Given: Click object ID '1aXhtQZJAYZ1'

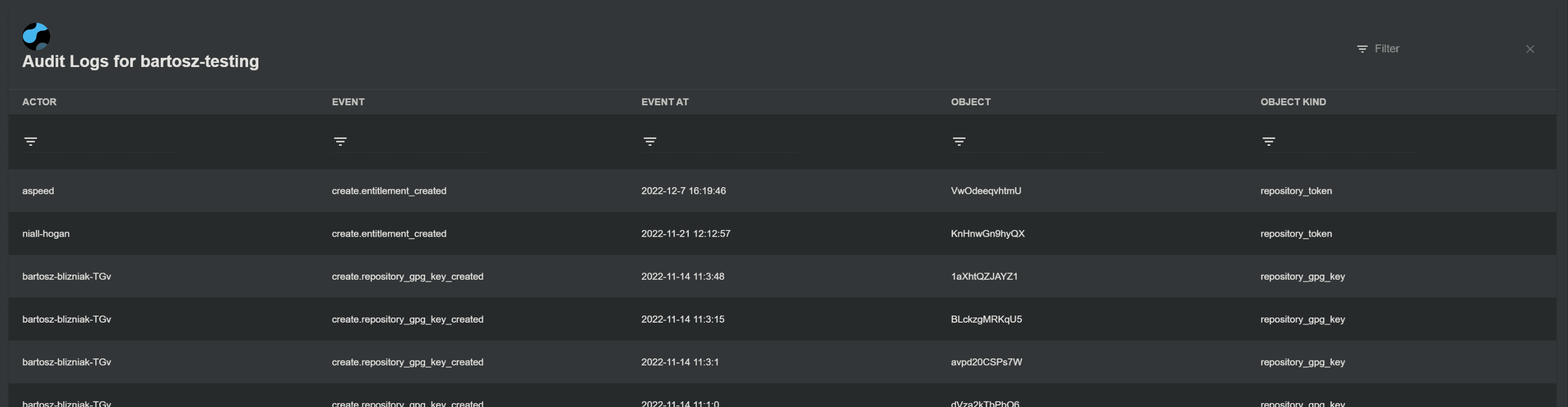Looking at the screenshot, I should (x=984, y=276).
